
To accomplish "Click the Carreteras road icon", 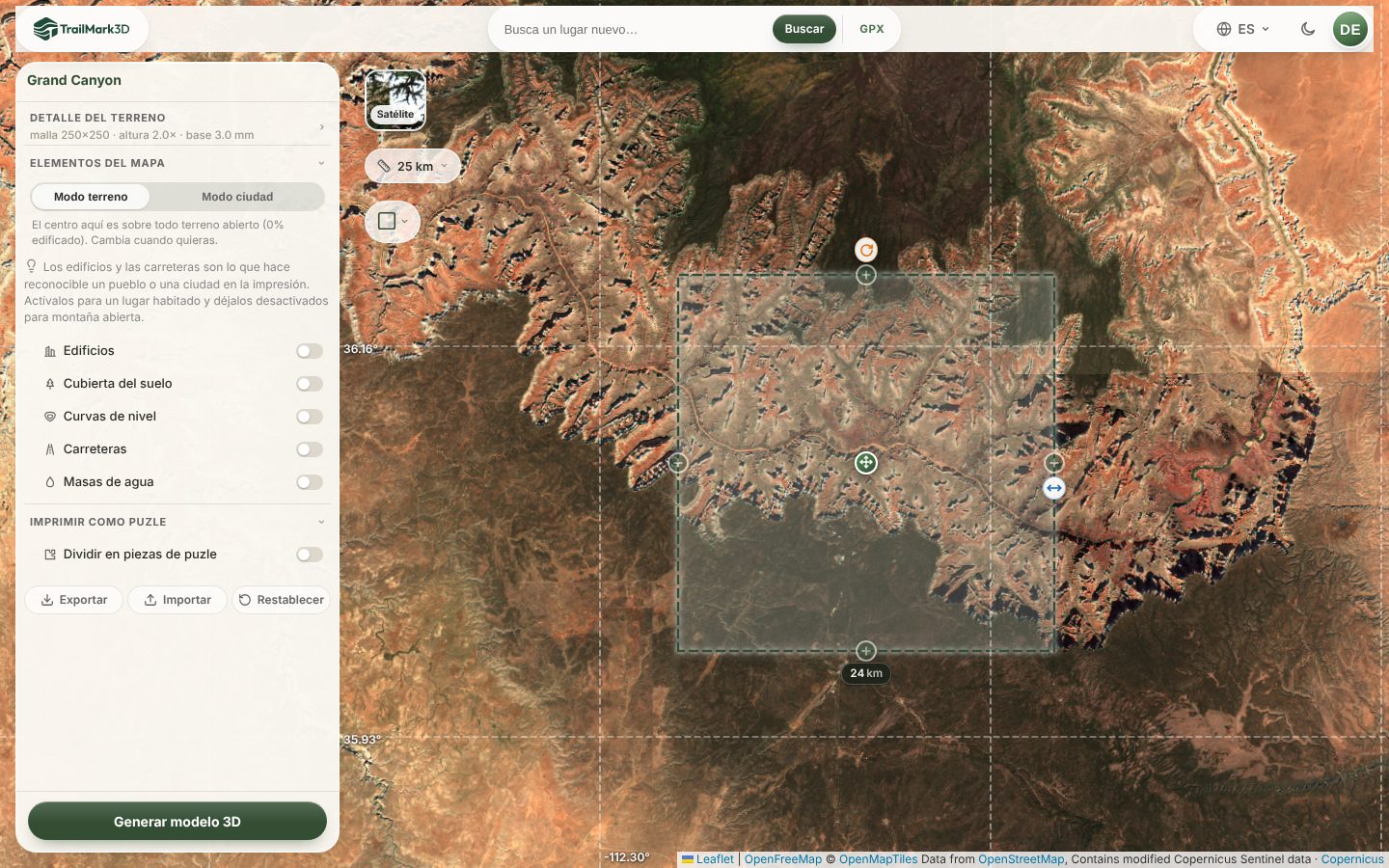I will point(50,449).
